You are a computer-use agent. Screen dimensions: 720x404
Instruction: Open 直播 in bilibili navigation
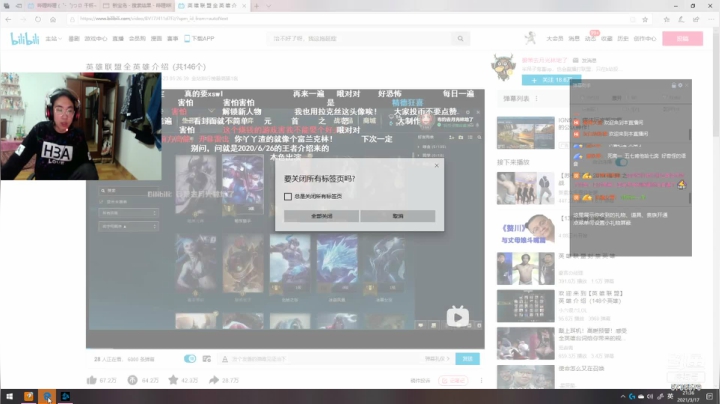[x=118, y=39]
